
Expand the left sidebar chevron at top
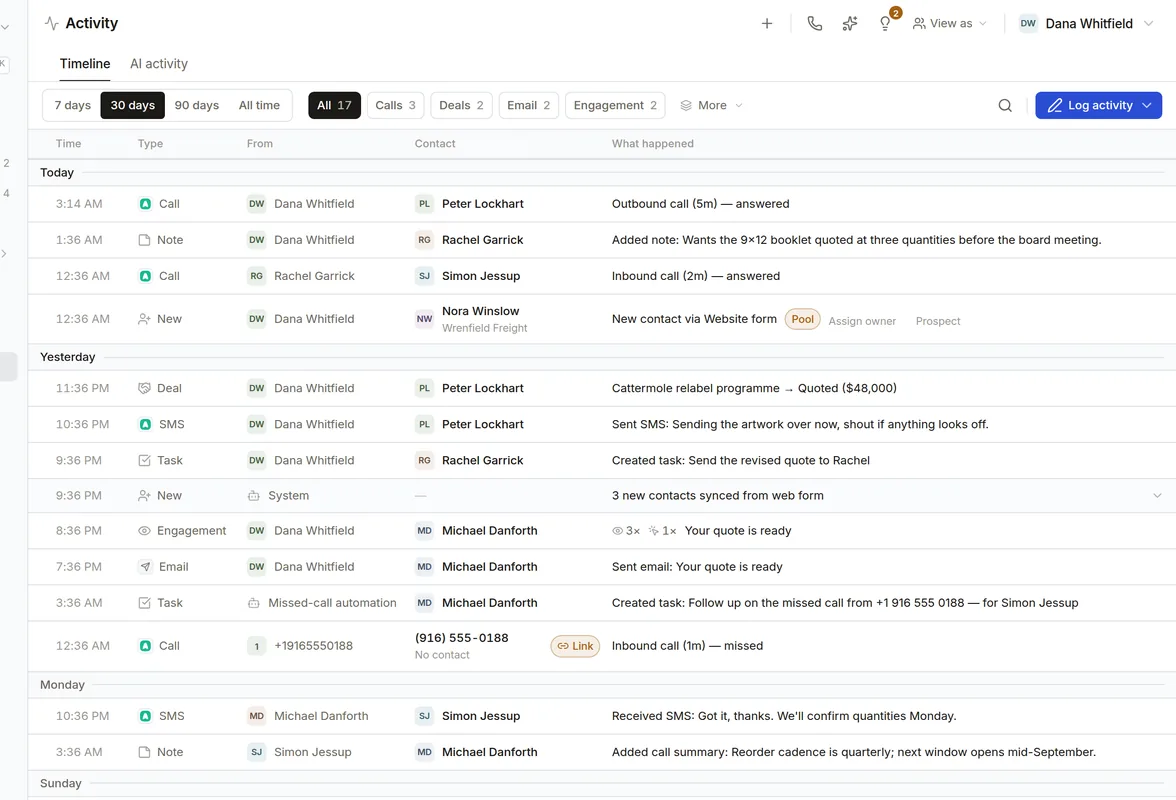coord(5,28)
